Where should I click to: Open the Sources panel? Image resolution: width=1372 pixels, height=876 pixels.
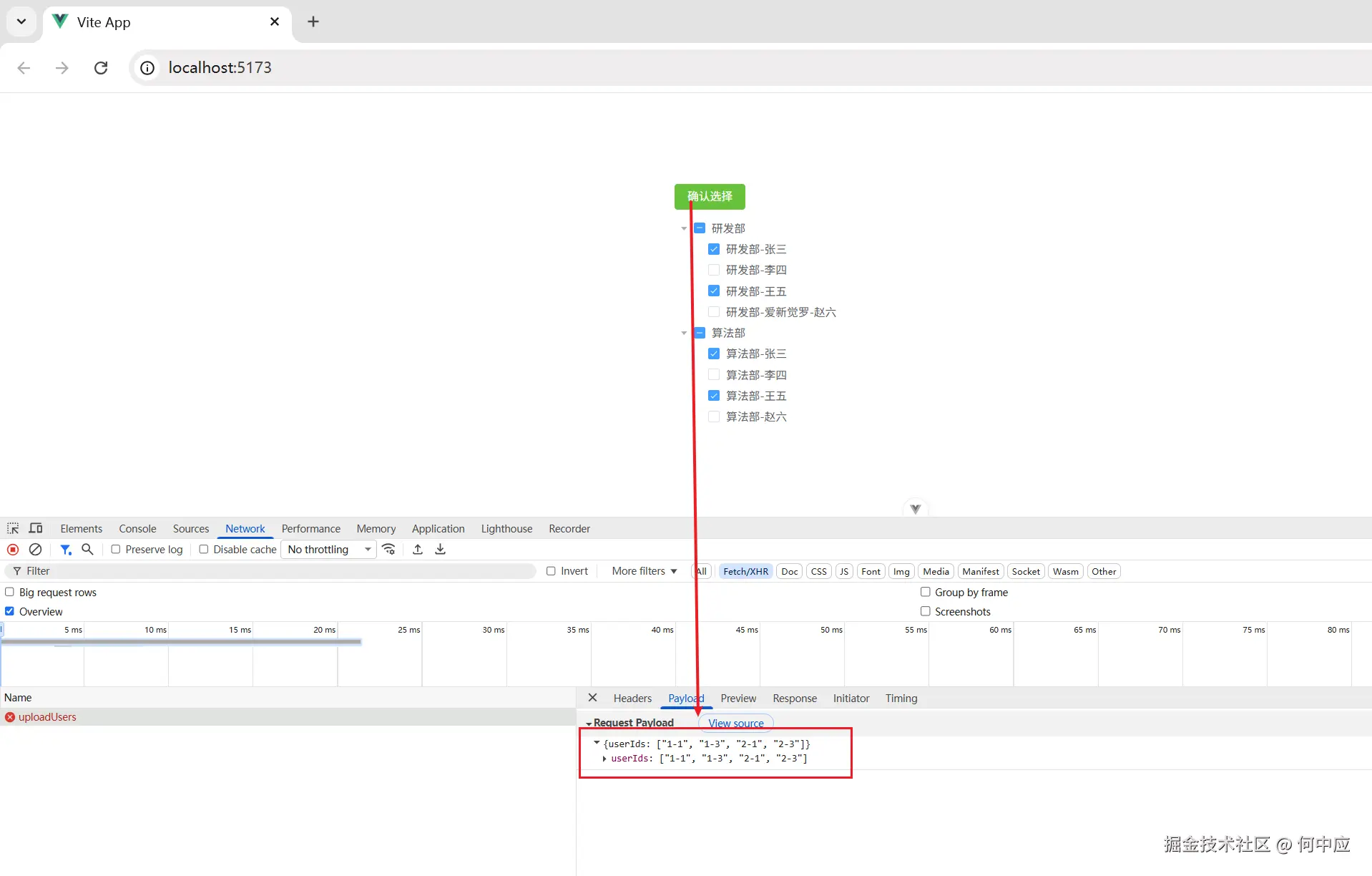191,529
